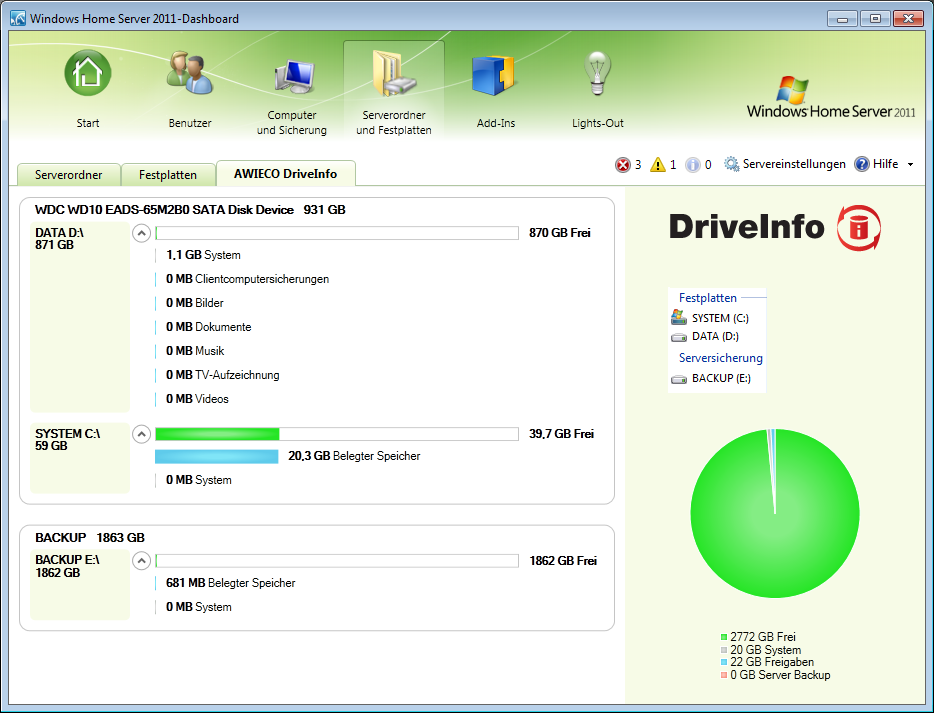Screen dimensions: 934x713
Task: Select DATA (D:) in Festplatten list
Action: [715, 337]
